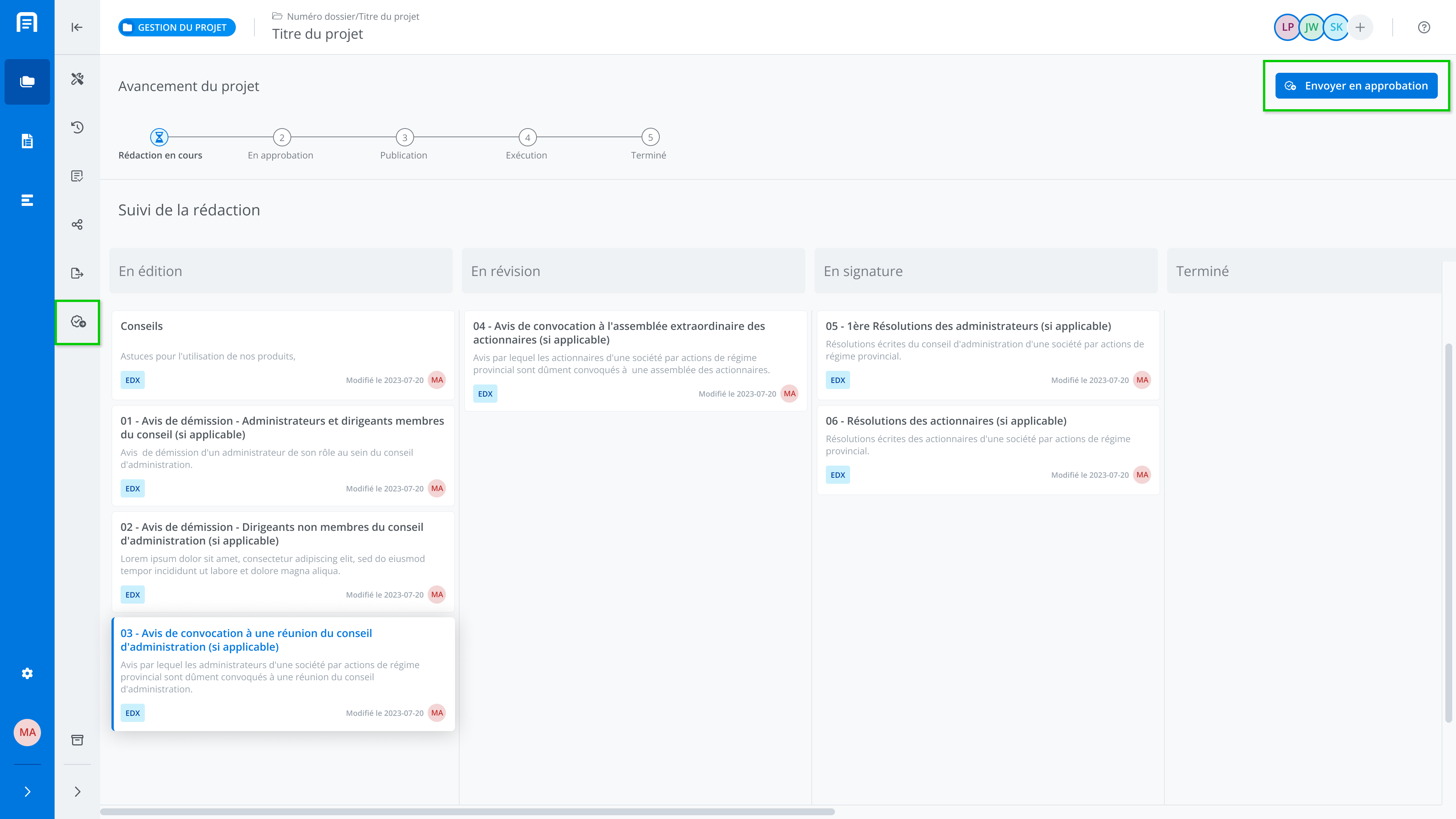Click Envoyer en approbation button
Image resolution: width=1456 pixels, height=819 pixels.
tap(1356, 86)
